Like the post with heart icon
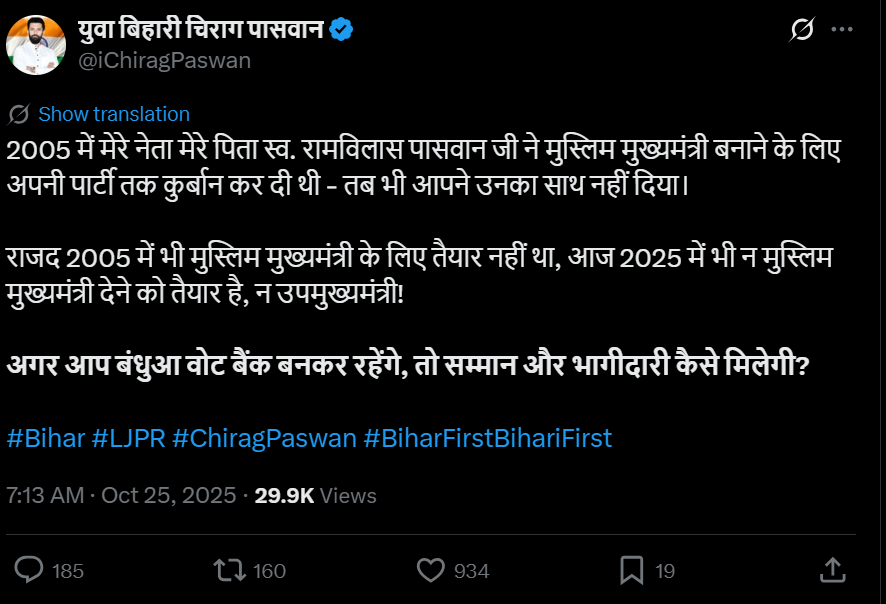 pos(430,570)
